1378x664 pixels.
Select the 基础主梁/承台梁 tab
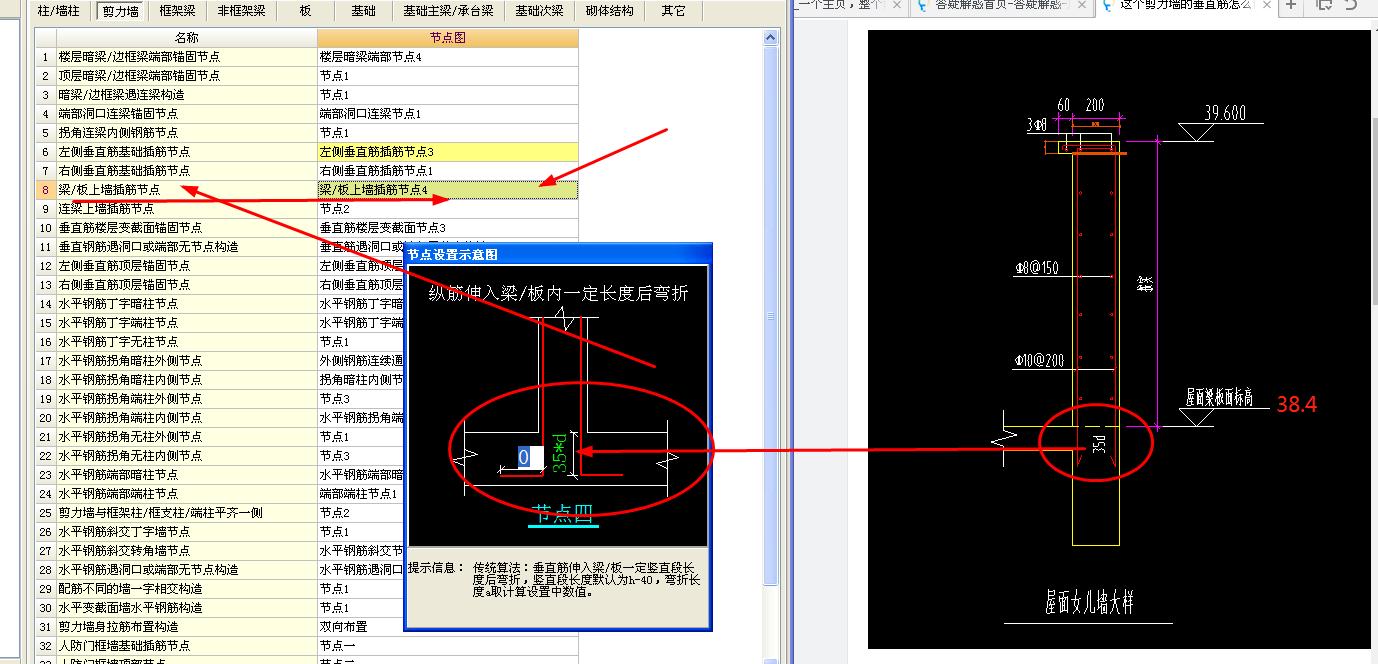448,11
